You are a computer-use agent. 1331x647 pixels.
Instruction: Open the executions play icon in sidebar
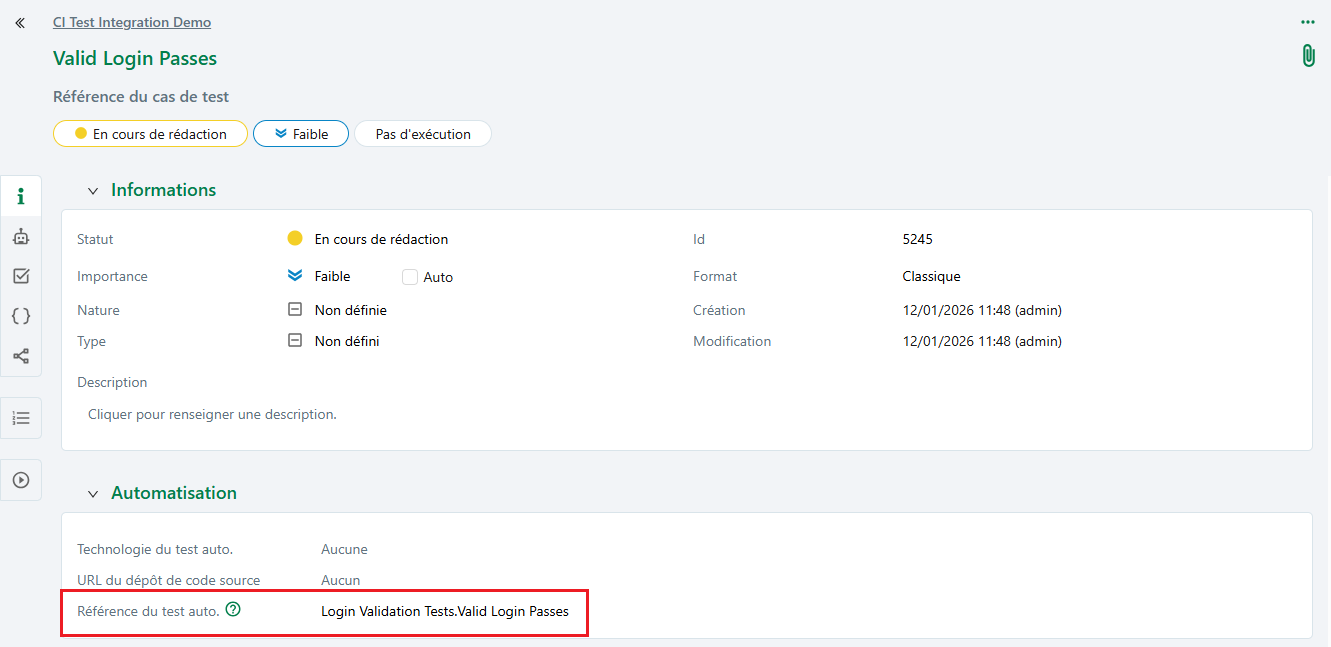click(x=21, y=480)
